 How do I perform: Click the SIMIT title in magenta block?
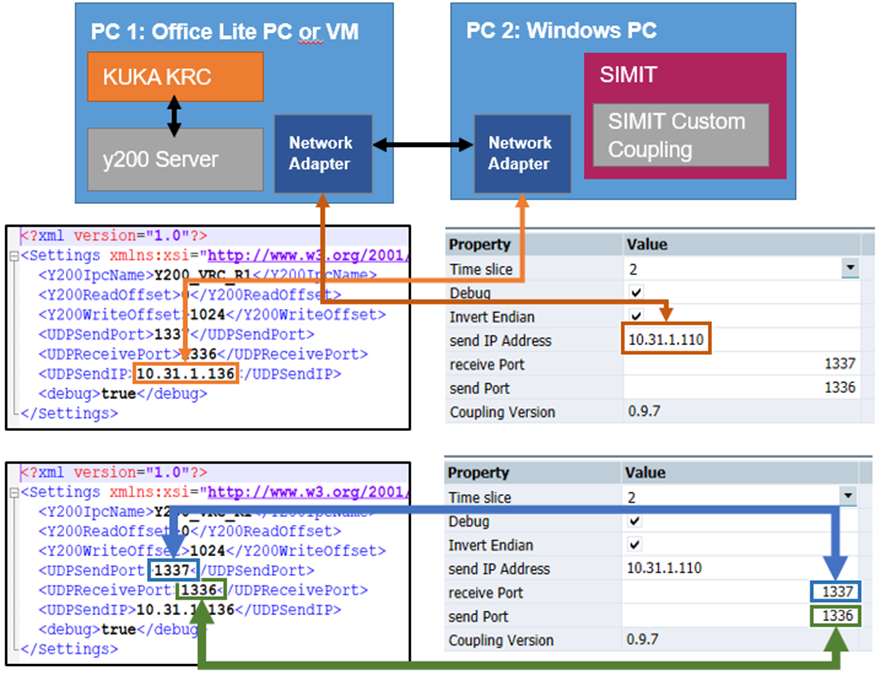click(x=628, y=75)
